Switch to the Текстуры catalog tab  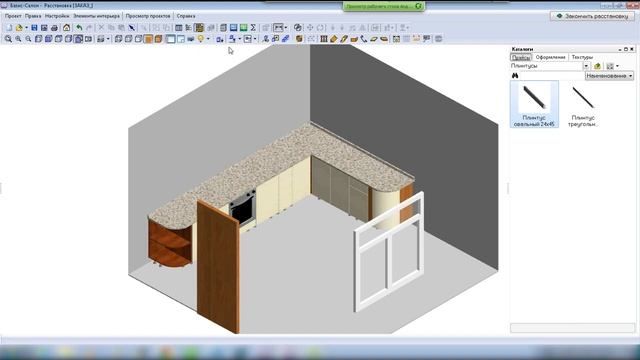[582, 57]
